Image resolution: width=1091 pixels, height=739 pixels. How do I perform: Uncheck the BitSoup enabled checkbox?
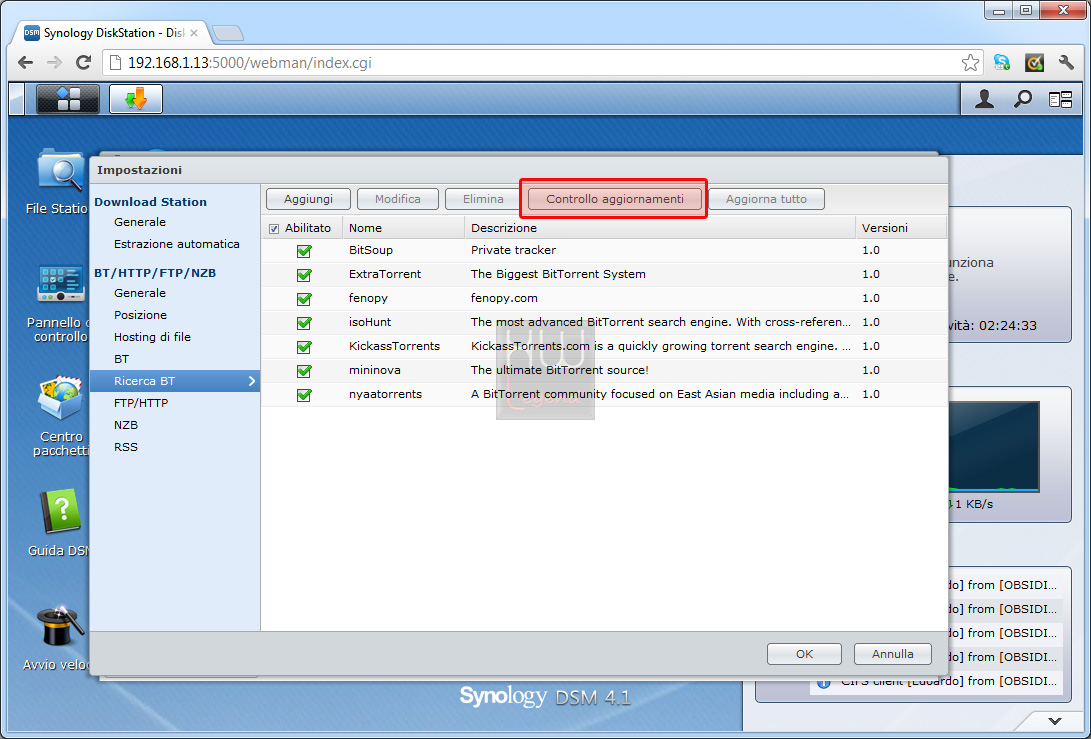click(304, 251)
